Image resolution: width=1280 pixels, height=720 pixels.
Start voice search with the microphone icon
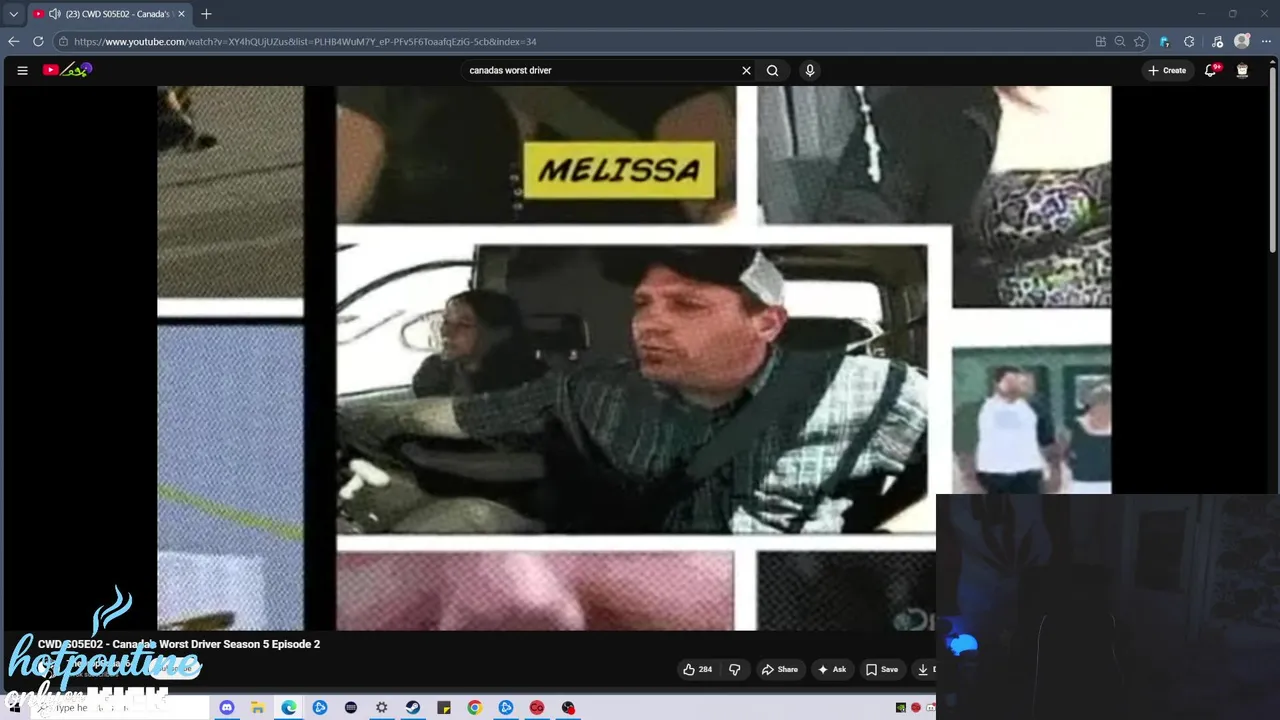810,70
